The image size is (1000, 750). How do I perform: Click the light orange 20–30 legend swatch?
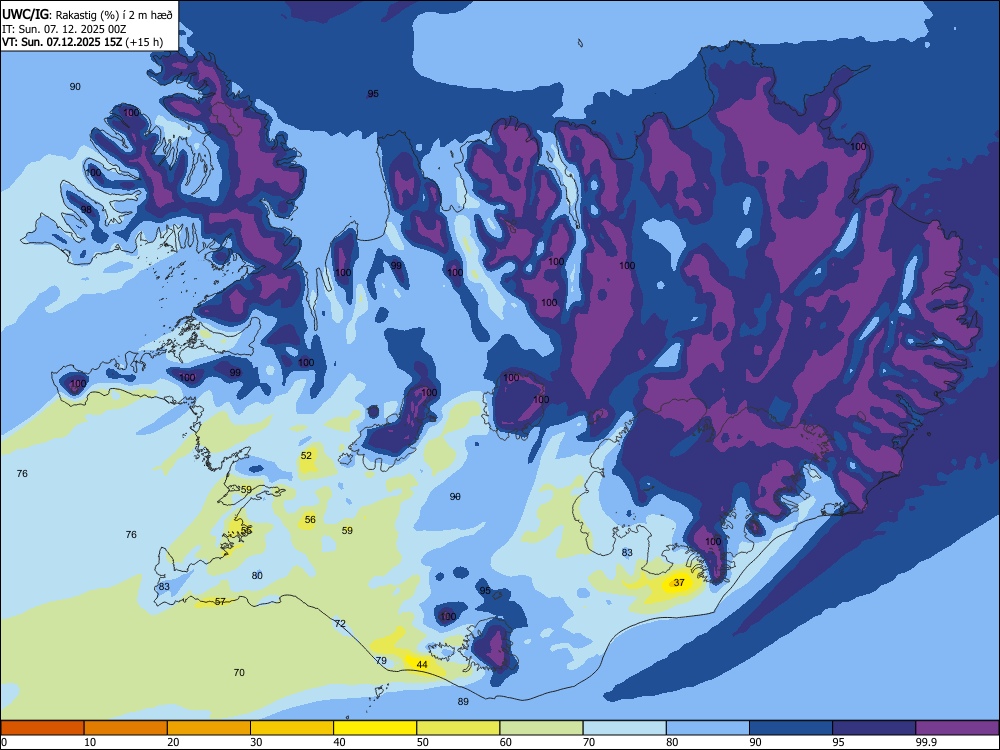[209, 728]
